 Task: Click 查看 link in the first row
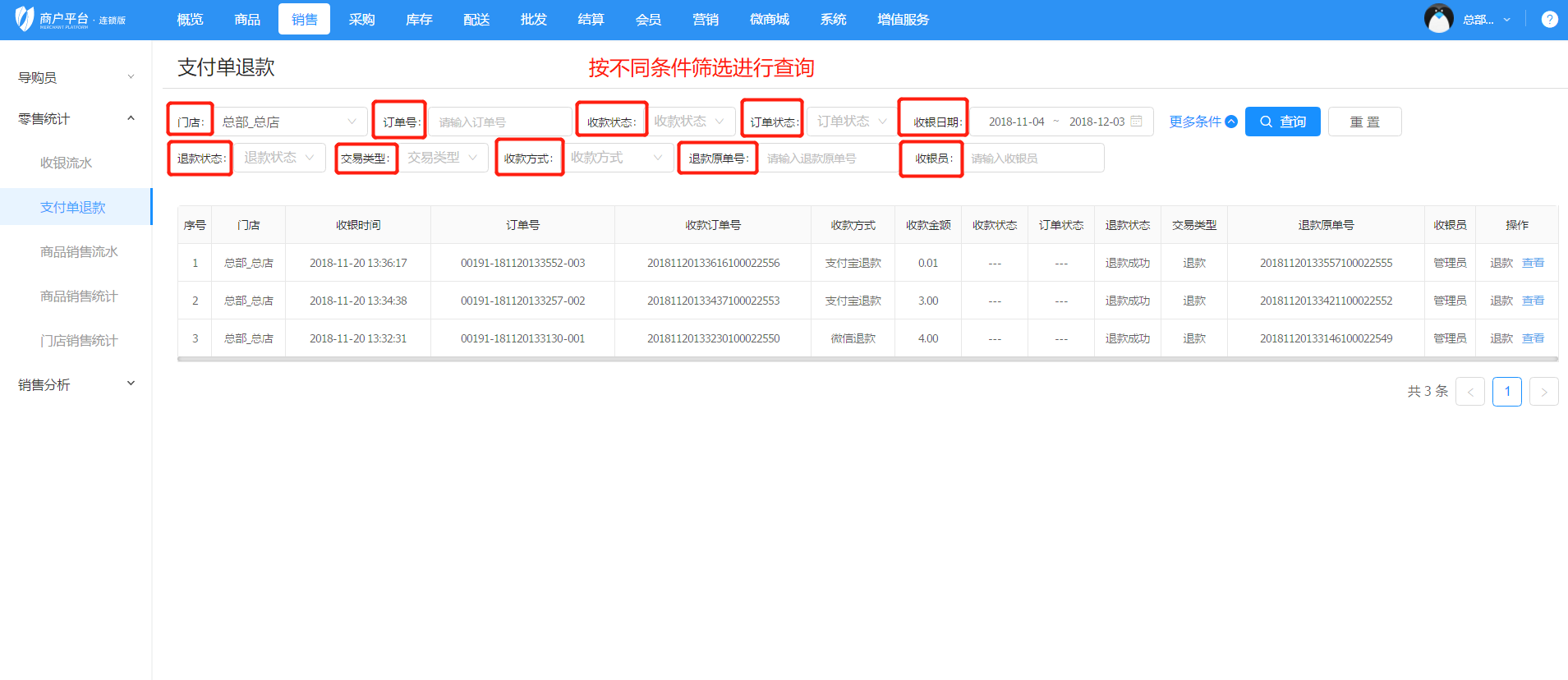click(1533, 263)
